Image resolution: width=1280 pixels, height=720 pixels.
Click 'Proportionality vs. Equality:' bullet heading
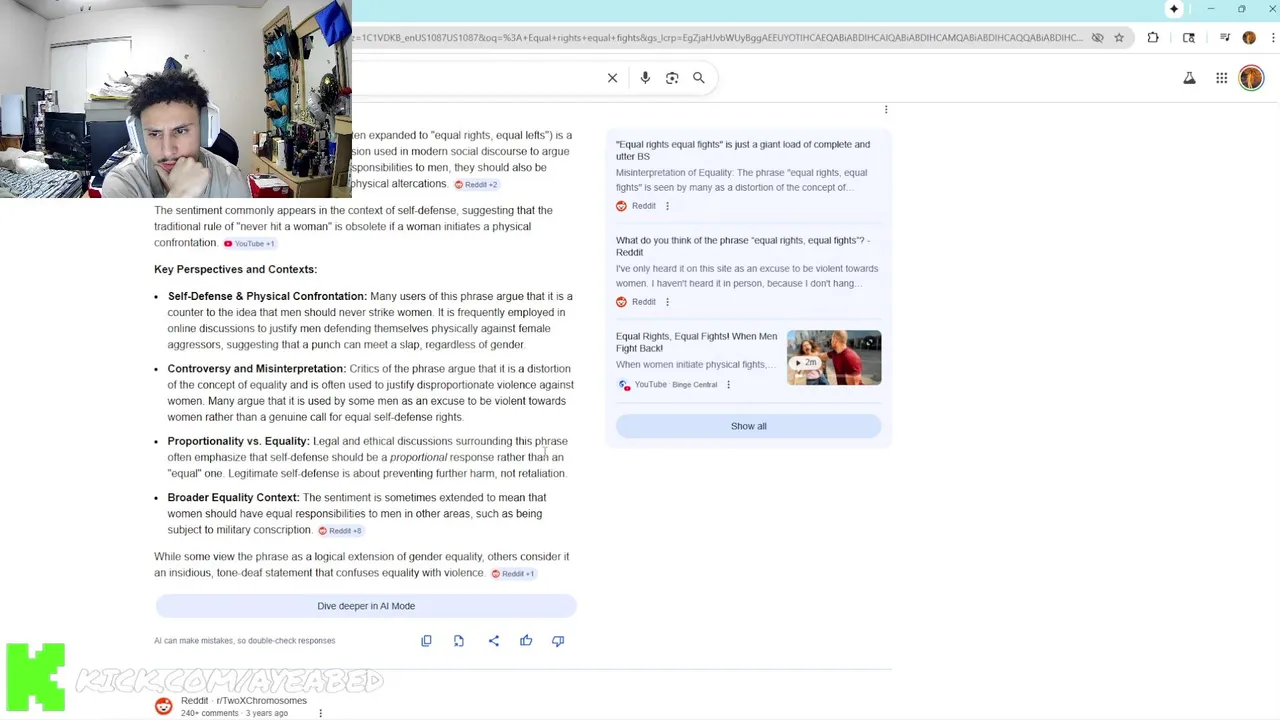click(239, 441)
